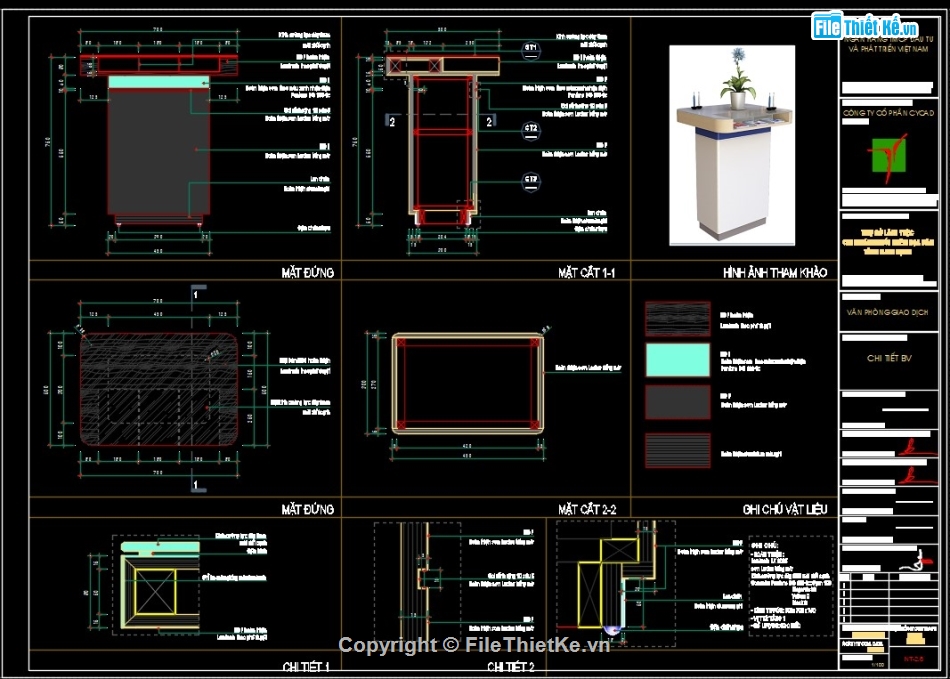Screen dimensions: 950x679
Task: Click the cyan material swatch in legend
Action: click(x=677, y=360)
